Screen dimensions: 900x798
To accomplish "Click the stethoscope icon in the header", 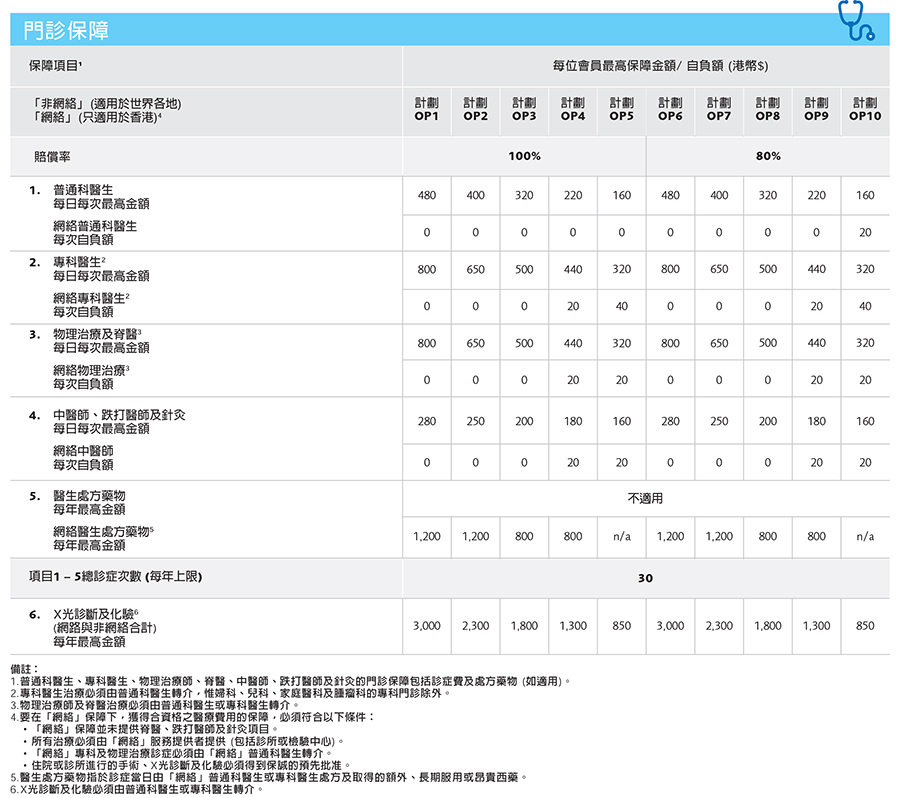I will point(855,21).
